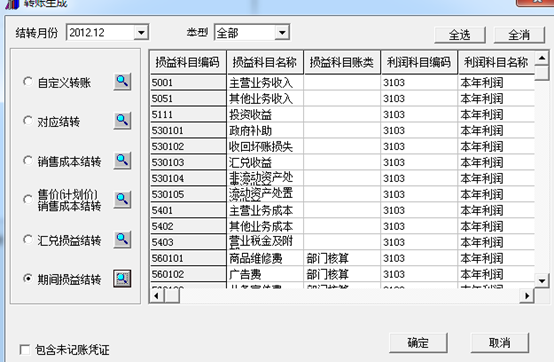
Task: Open magnifier icon beside 销售成本结转
Action: (x=122, y=160)
